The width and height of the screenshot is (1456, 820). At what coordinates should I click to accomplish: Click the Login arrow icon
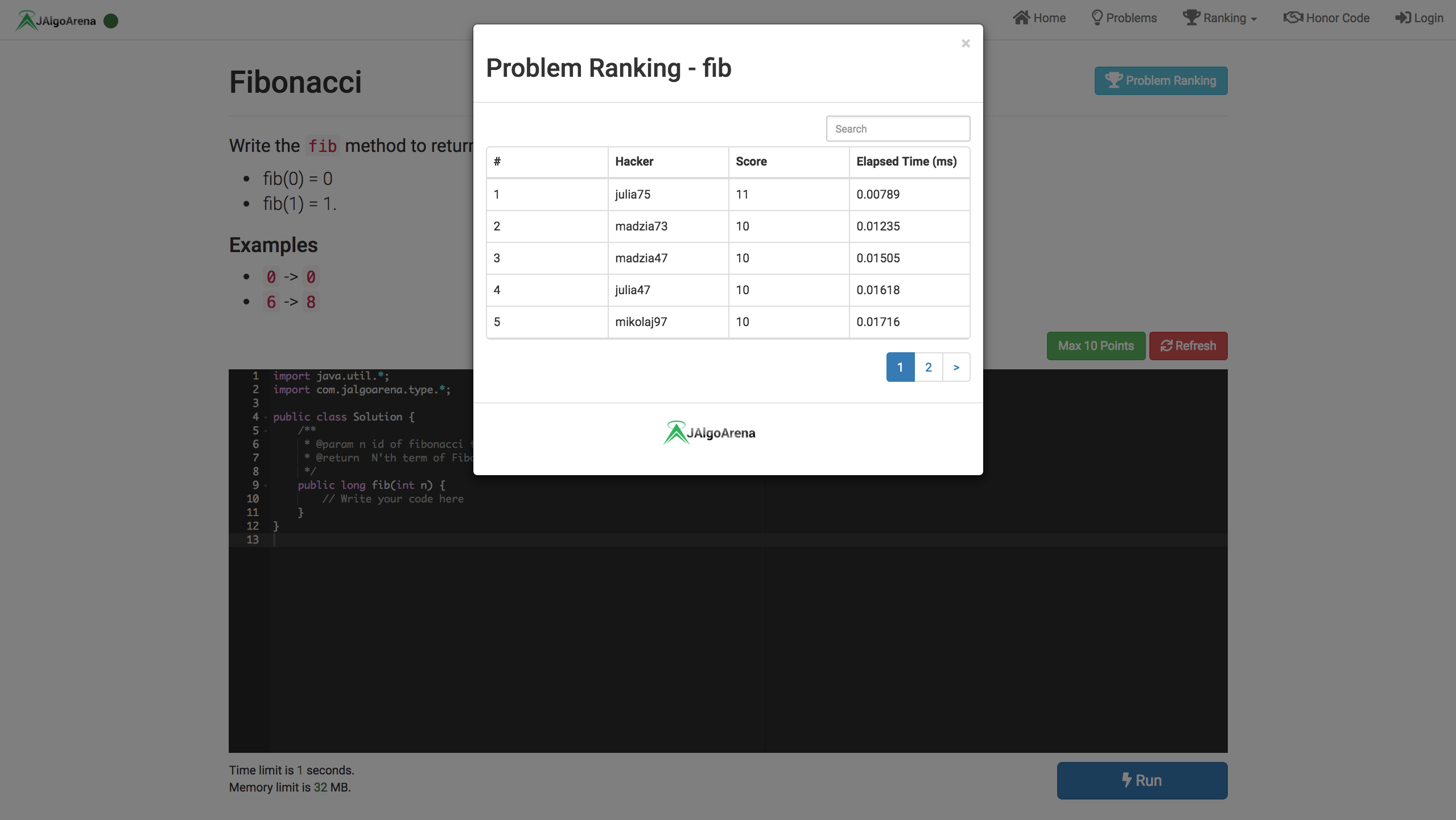click(x=1403, y=18)
